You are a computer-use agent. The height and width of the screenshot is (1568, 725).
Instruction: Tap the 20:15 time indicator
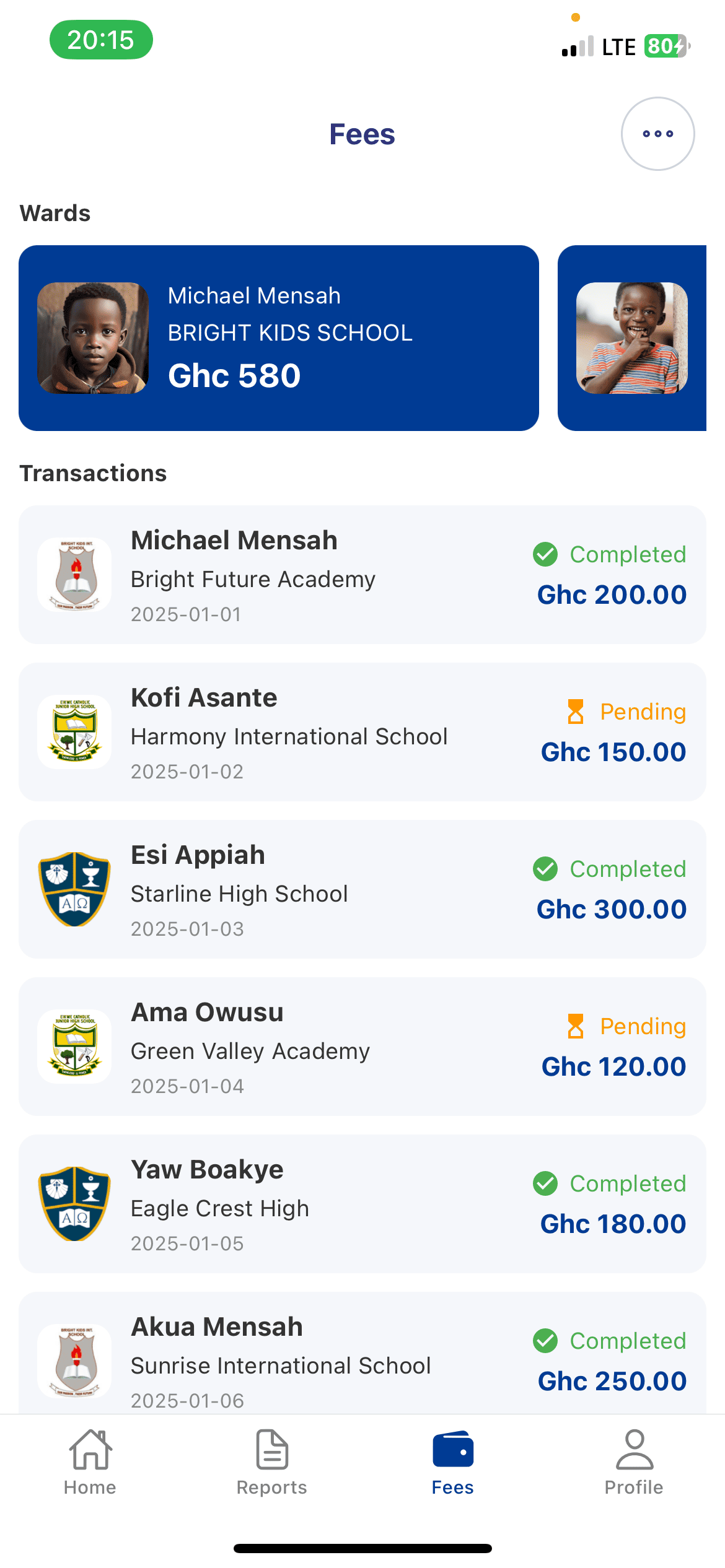[x=101, y=40]
